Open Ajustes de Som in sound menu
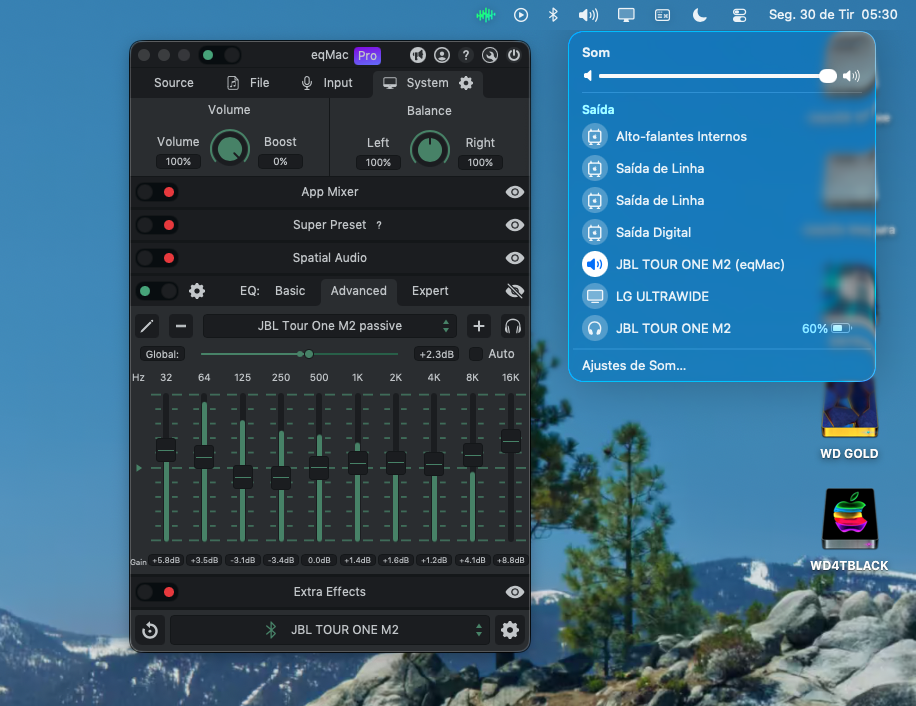The image size is (916, 706). pos(634,366)
